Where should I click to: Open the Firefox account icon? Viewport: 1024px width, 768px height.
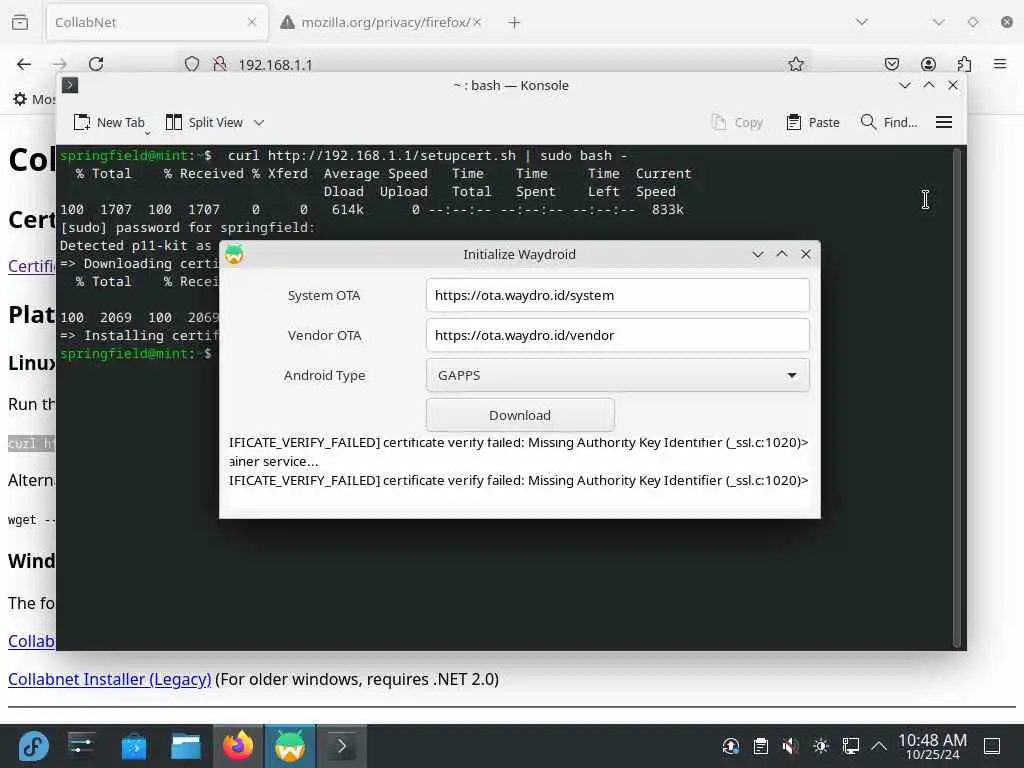click(x=928, y=64)
